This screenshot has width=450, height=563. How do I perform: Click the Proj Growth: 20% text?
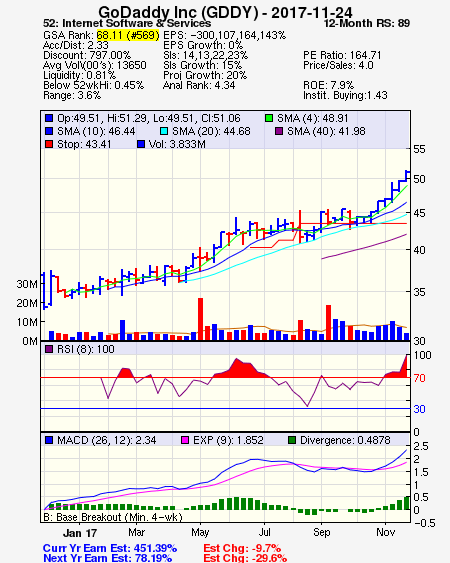pos(205,75)
